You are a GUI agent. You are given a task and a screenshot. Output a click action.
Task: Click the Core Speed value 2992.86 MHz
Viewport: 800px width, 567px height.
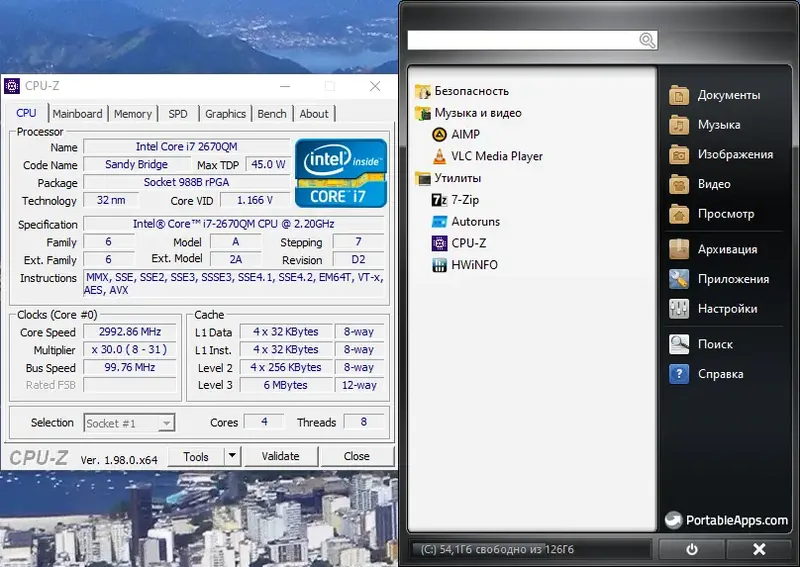130,332
